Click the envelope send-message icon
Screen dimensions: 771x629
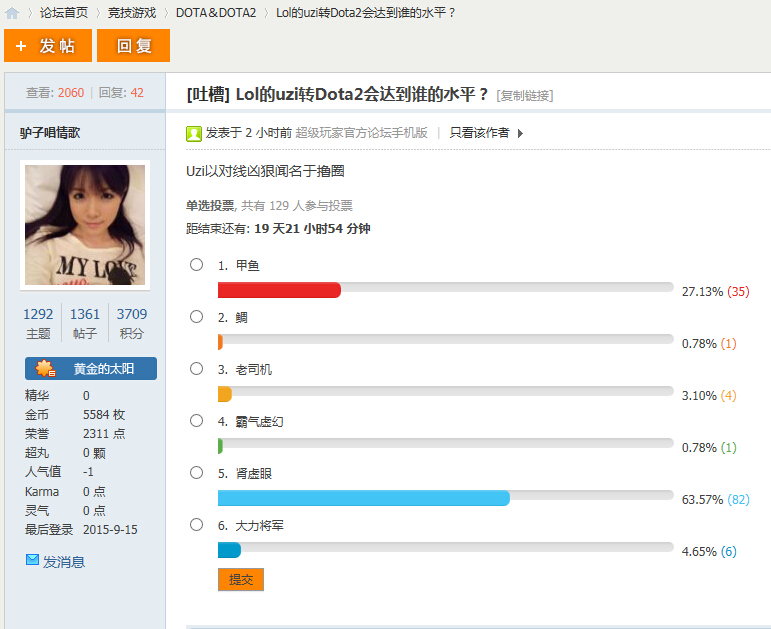pos(32,561)
